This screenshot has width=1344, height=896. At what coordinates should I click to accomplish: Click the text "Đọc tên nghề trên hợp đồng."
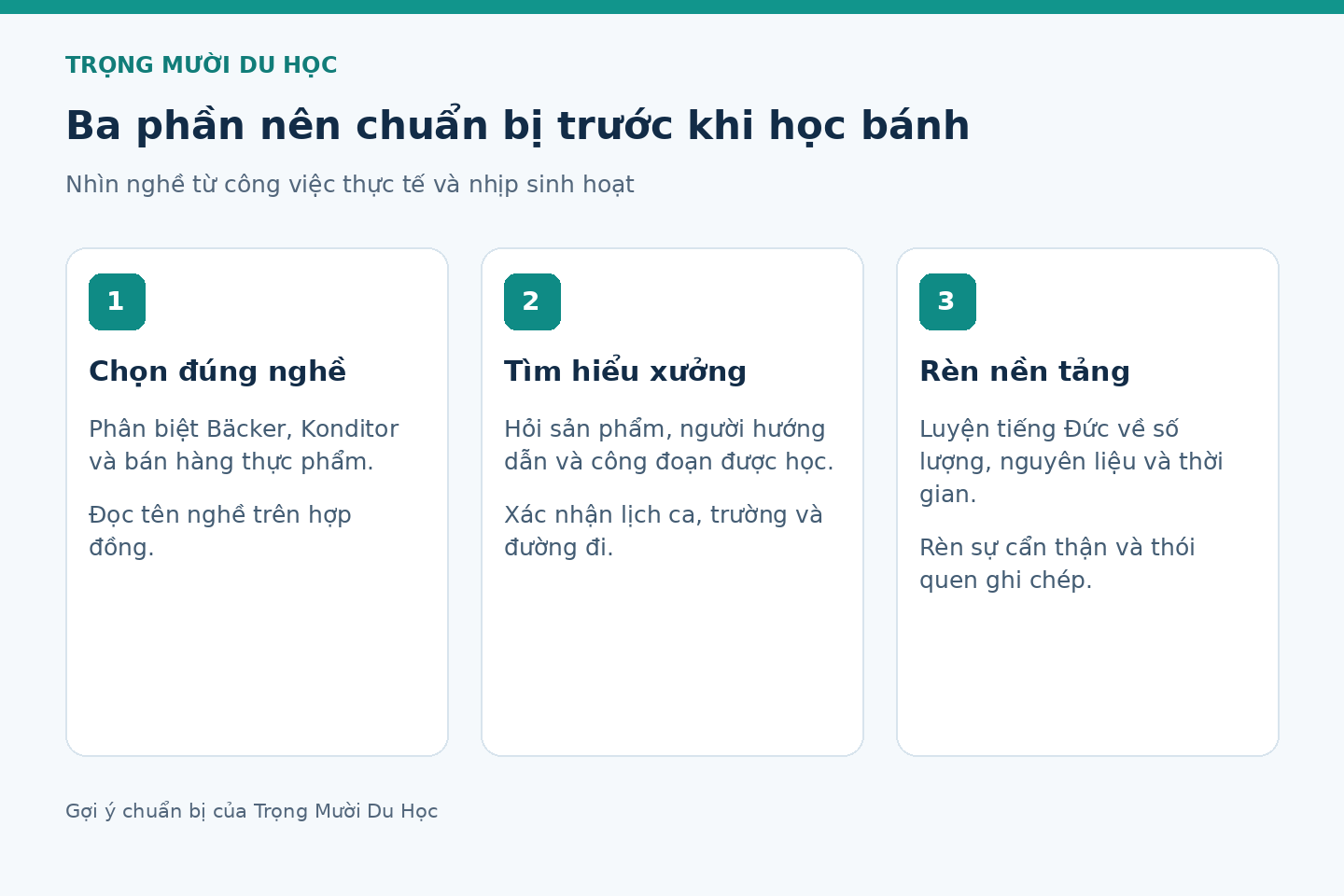pyautogui.click(x=220, y=531)
